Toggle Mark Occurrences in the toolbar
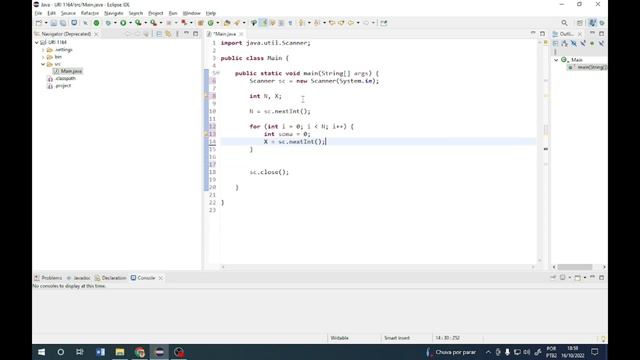Screen dimensions: 640x360 (x=263, y=23)
